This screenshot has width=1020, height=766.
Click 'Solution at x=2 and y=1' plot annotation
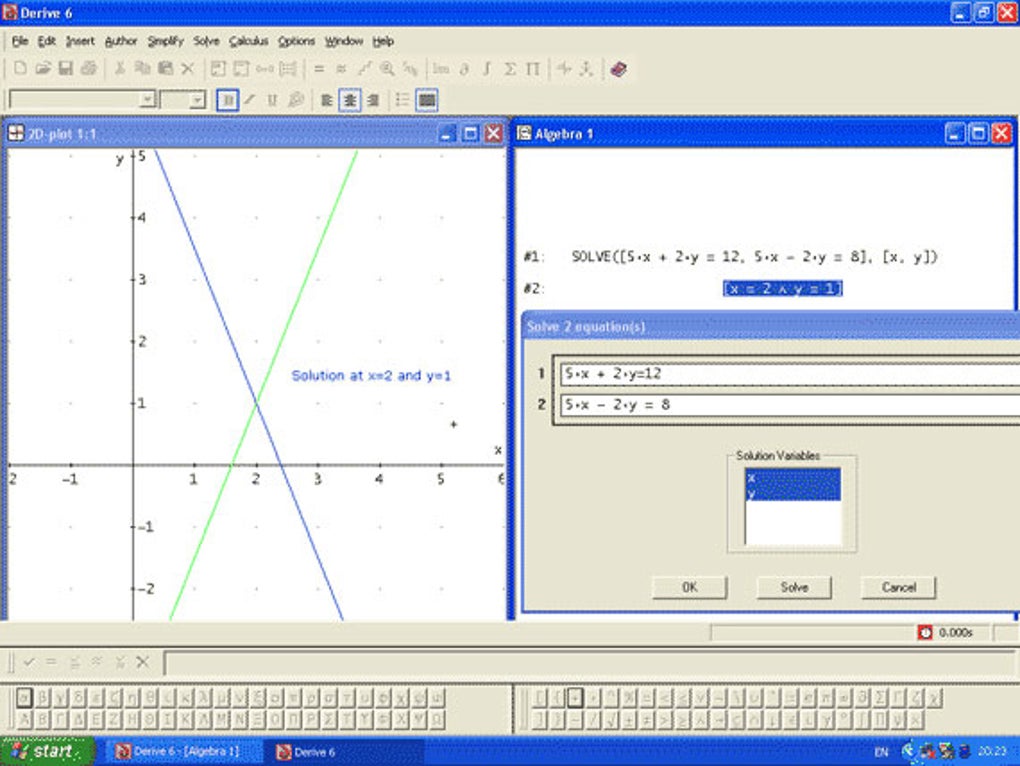(371, 375)
